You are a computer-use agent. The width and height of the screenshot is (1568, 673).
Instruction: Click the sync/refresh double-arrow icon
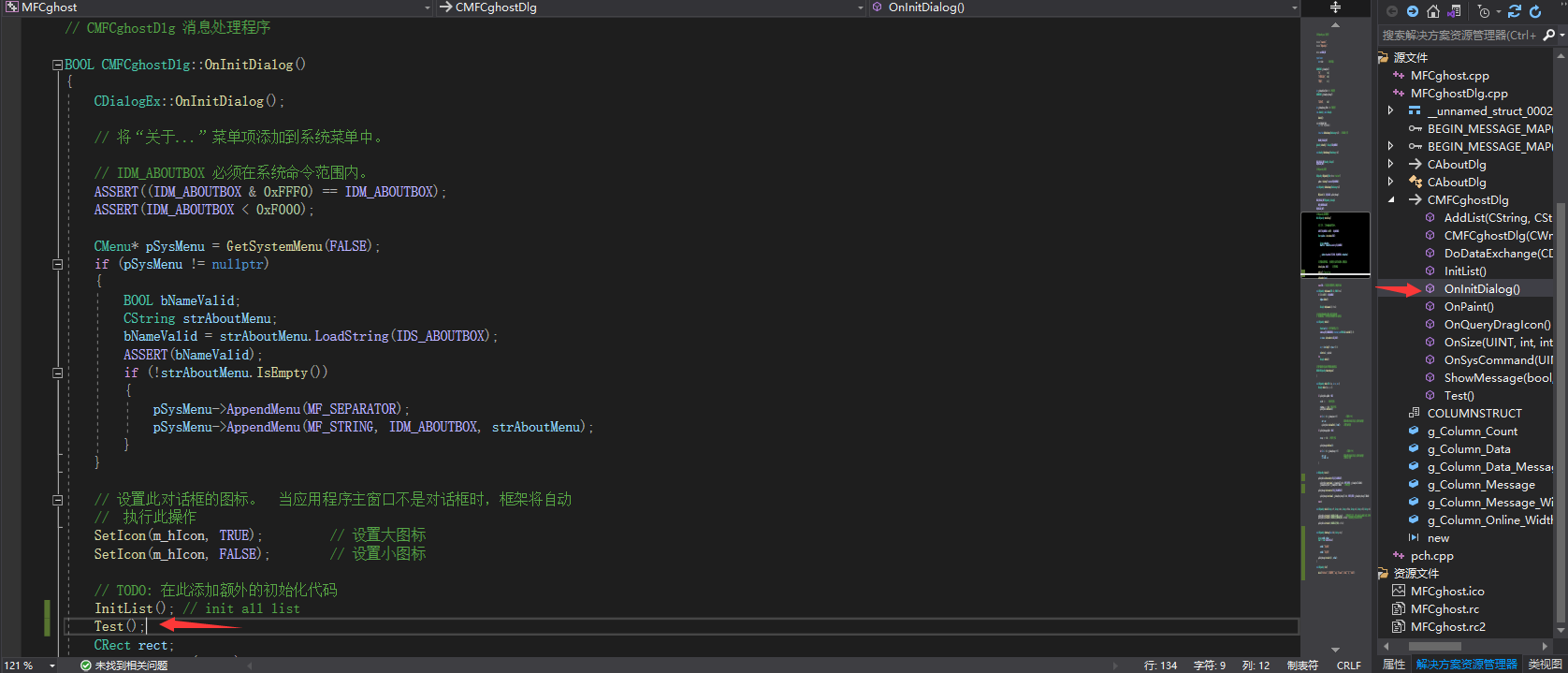(1515, 11)
